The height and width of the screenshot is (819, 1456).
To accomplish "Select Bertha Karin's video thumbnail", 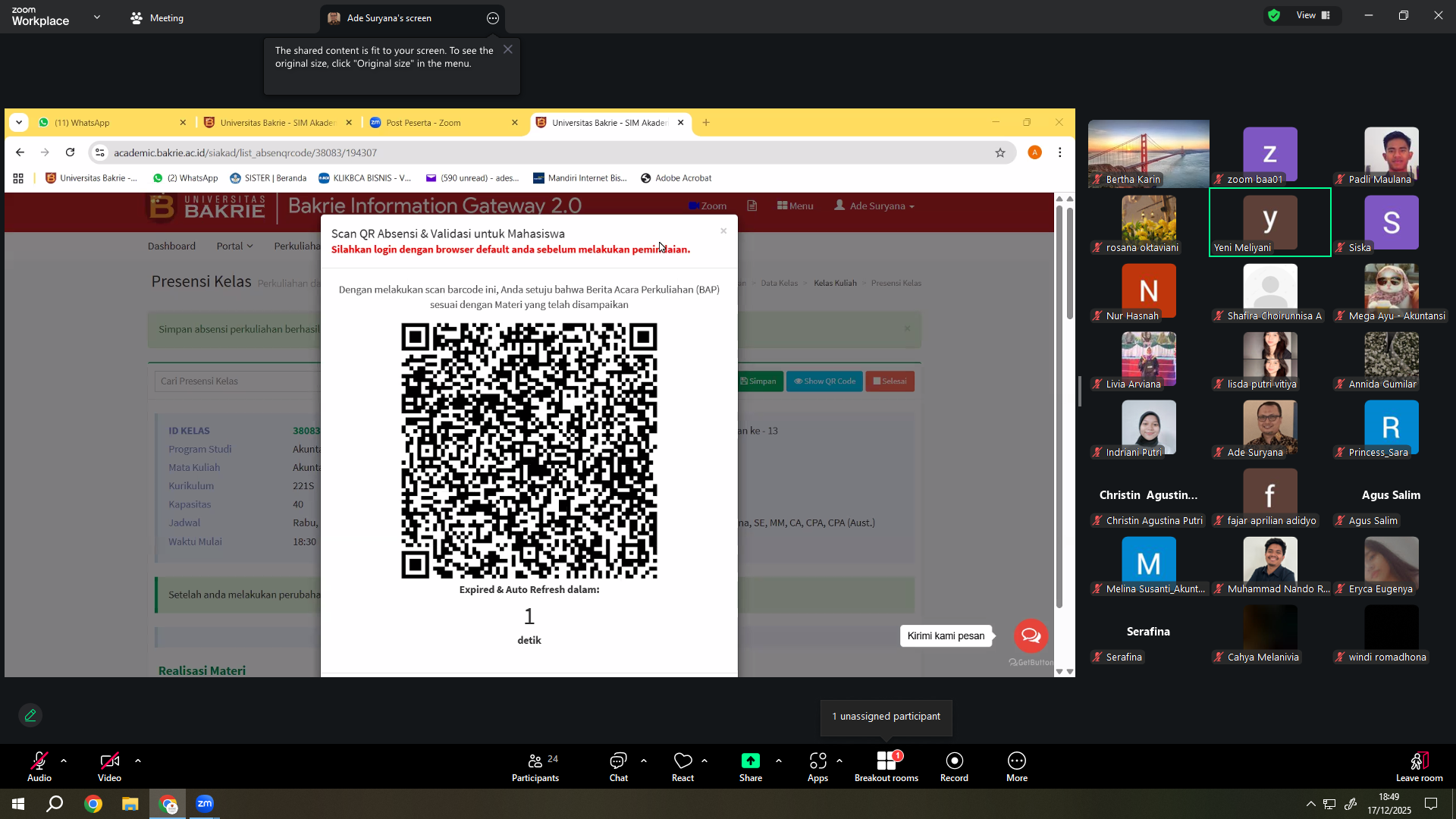I will pos(1149,154).
